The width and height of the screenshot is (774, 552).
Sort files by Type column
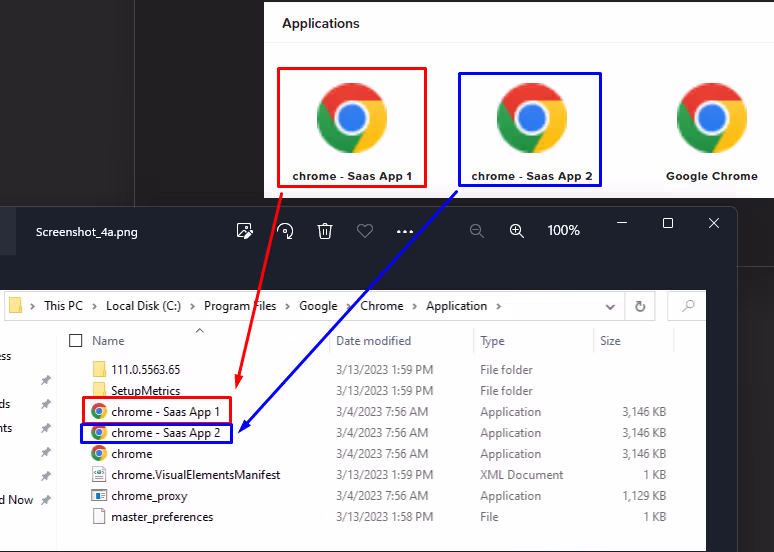(492, 341)
